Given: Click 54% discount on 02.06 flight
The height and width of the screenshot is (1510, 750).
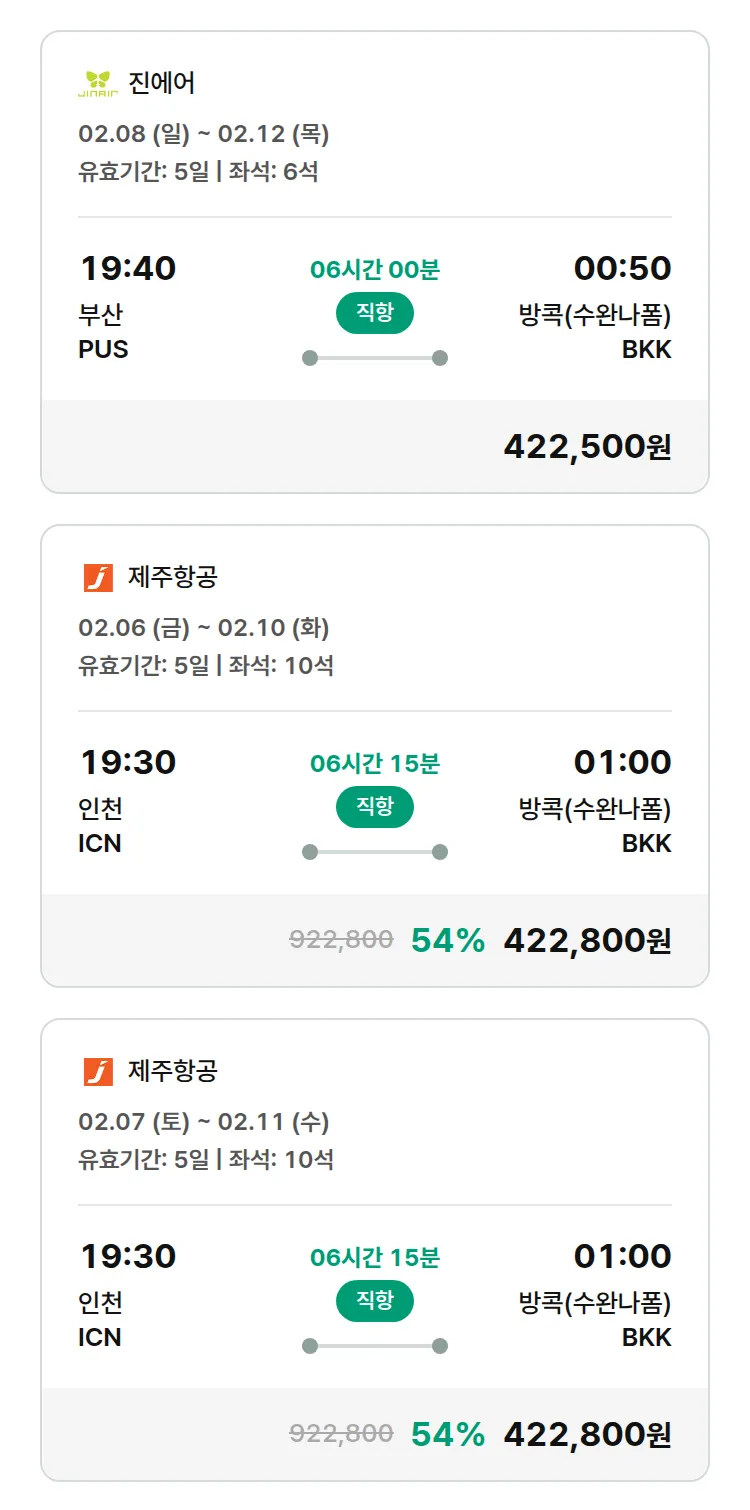Looking at the screenshot, I should 447,940.
